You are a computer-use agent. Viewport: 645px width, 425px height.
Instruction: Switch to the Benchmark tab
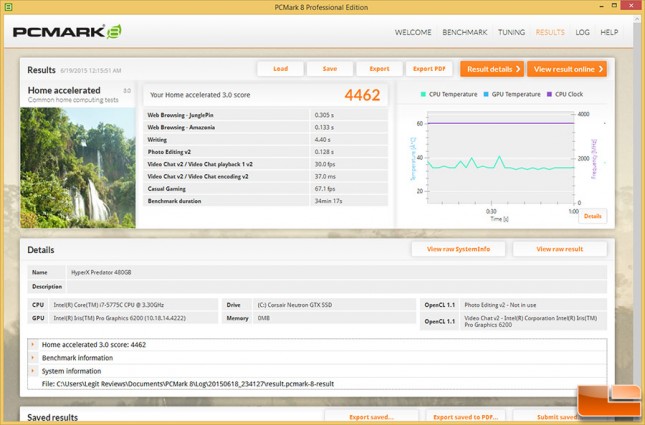coord(465,32)
